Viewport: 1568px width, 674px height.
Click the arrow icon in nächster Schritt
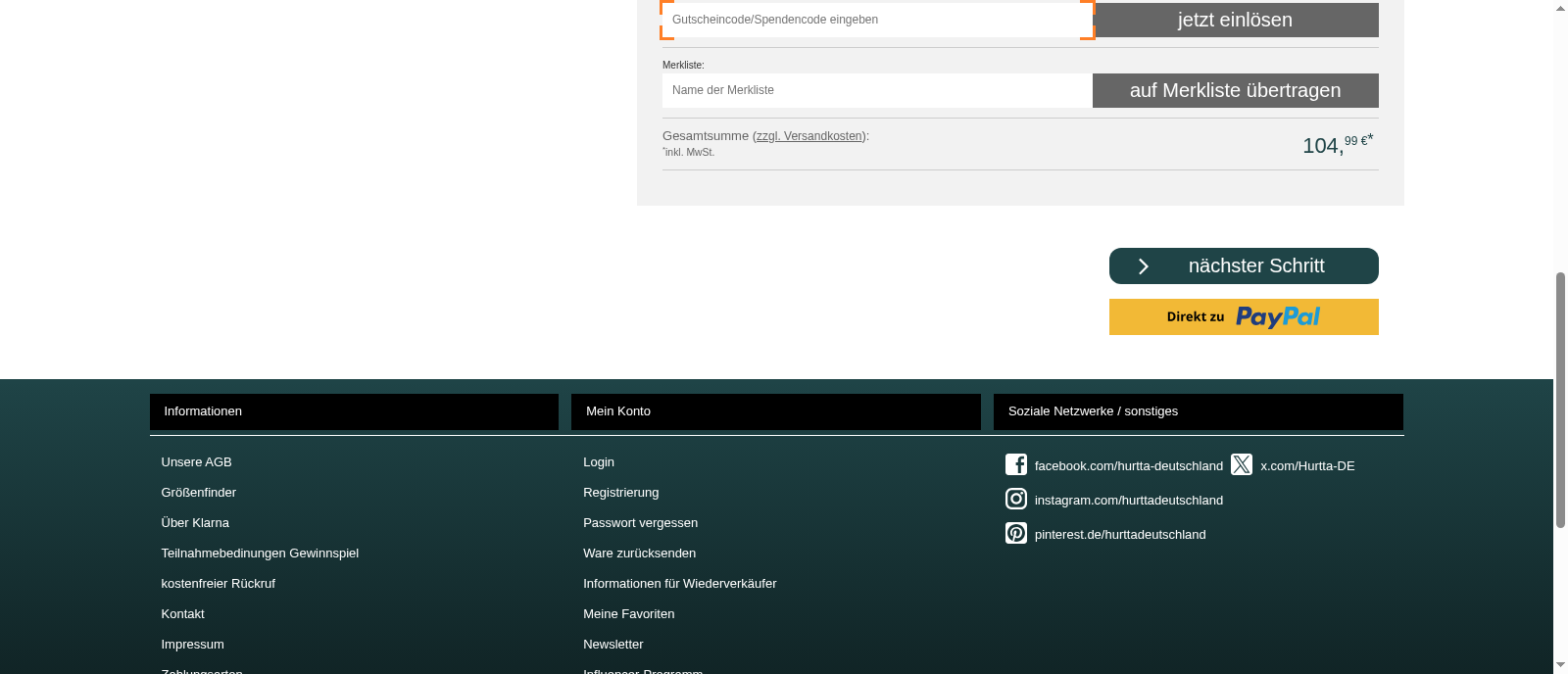(1143, 266)
